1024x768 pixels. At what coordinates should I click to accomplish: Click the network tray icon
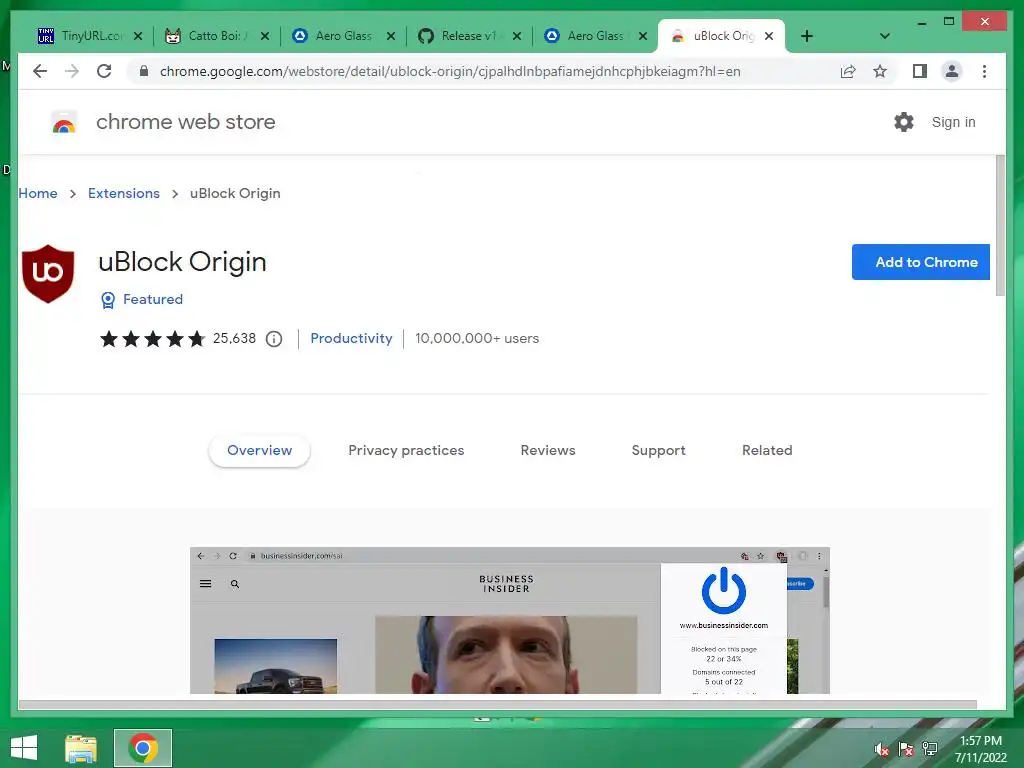[x=930, y=749]
